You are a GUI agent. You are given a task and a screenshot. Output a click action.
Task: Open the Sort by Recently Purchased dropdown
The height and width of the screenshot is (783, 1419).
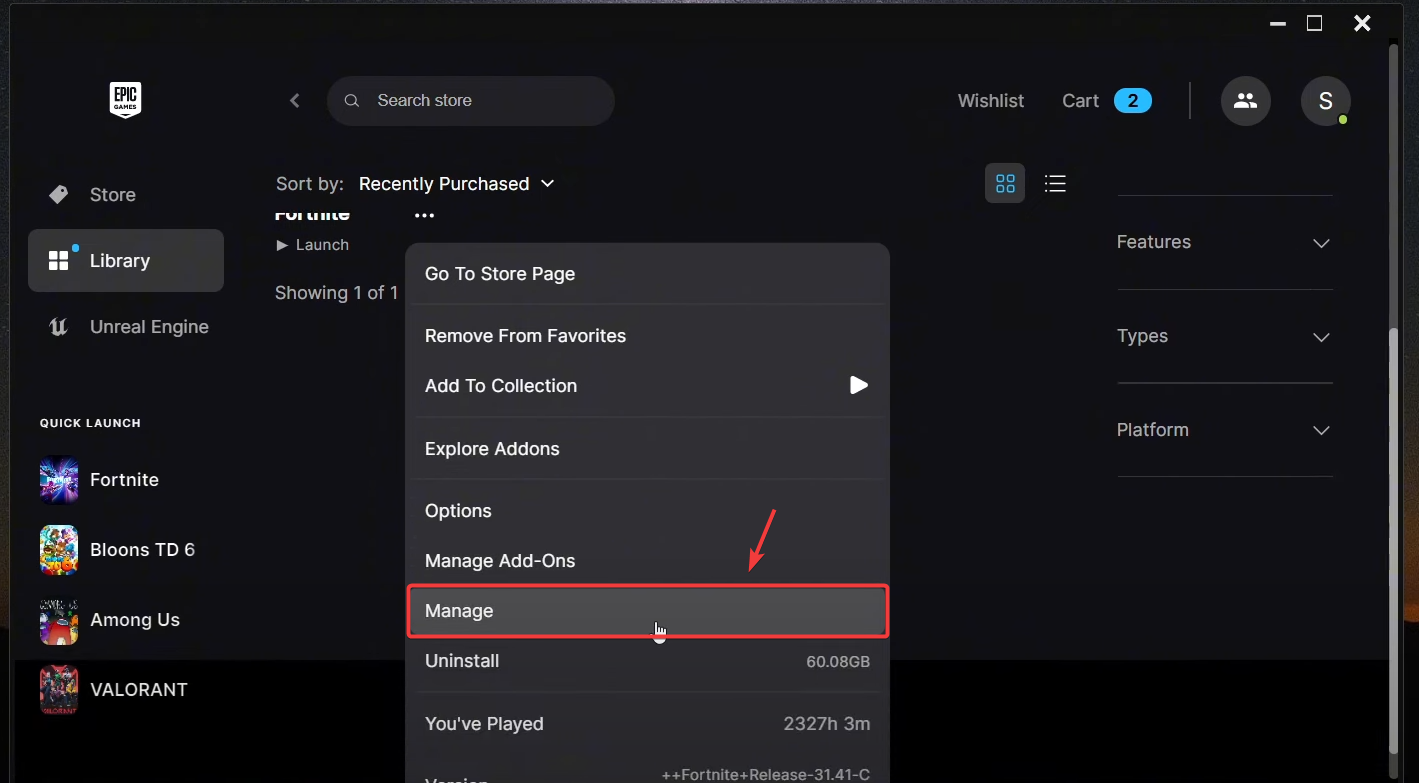pos(456,184)
